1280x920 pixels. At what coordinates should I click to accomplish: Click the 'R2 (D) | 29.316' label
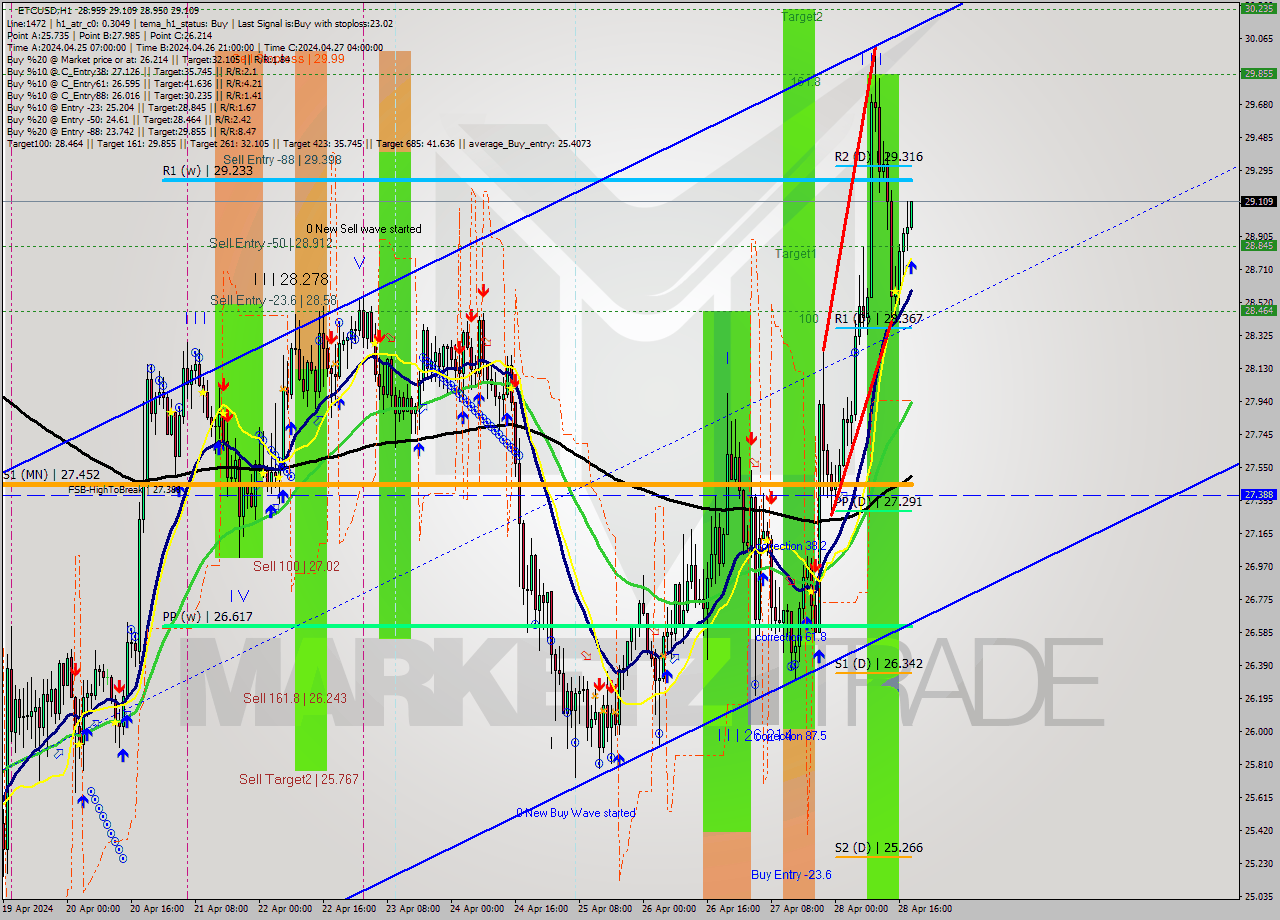[x=879, y=157]
